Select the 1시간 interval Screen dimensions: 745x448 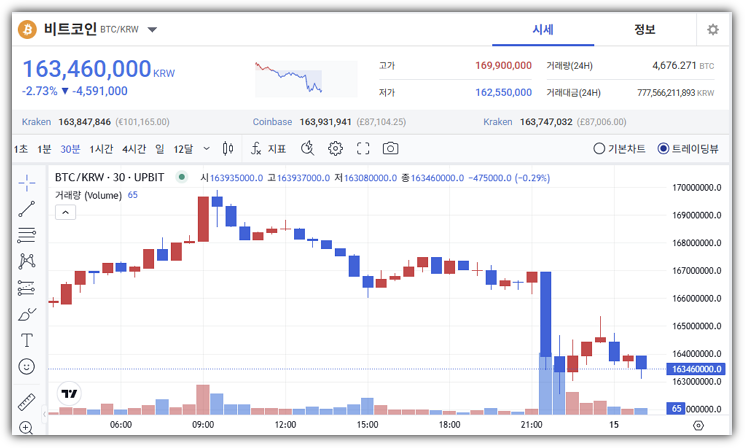tap(101, 149)
